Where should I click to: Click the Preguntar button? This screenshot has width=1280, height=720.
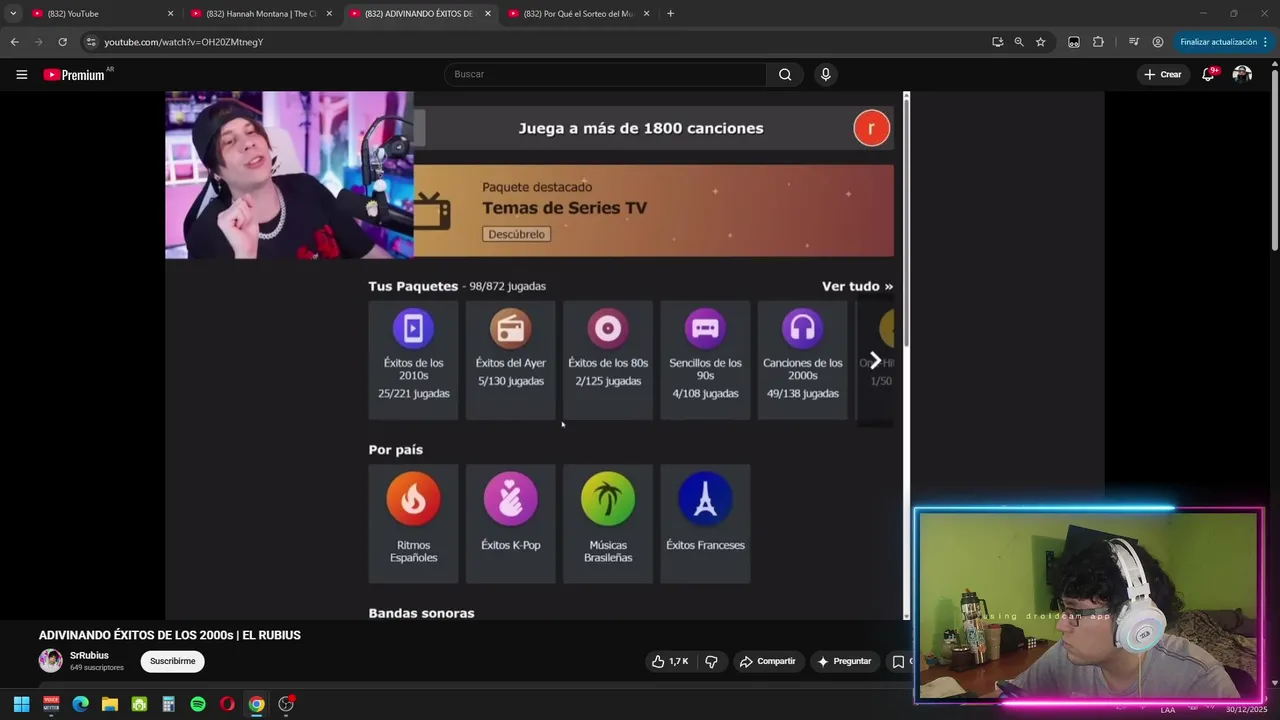tap(844, 661)
